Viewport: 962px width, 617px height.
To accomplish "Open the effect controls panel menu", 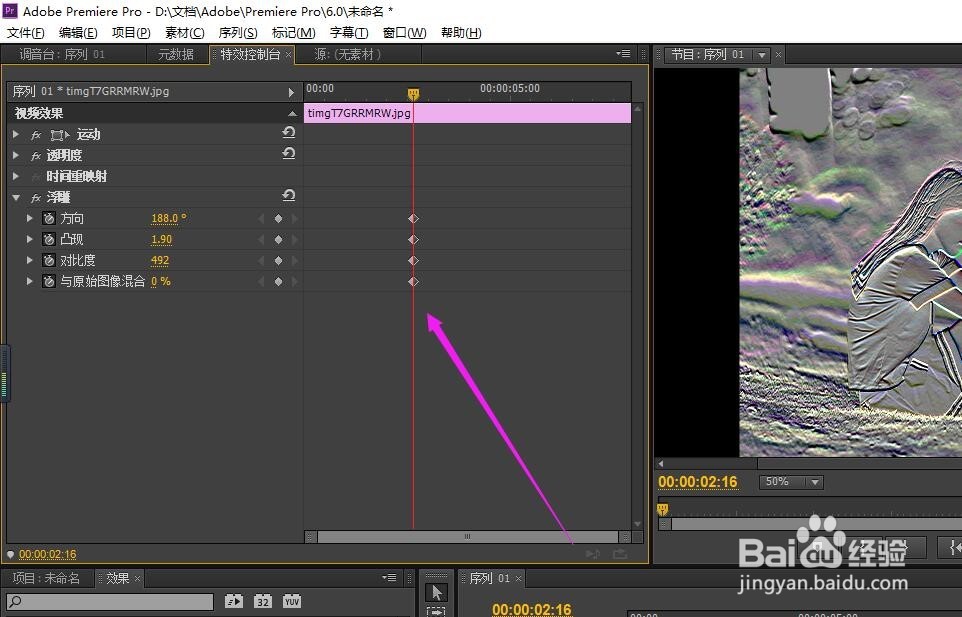I will coord(623,53).
